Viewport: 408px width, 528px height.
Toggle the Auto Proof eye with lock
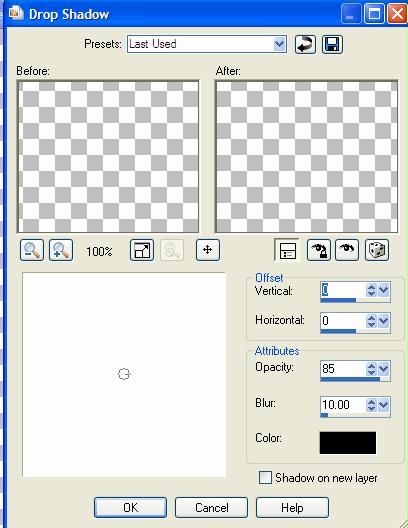click(319, 250)
